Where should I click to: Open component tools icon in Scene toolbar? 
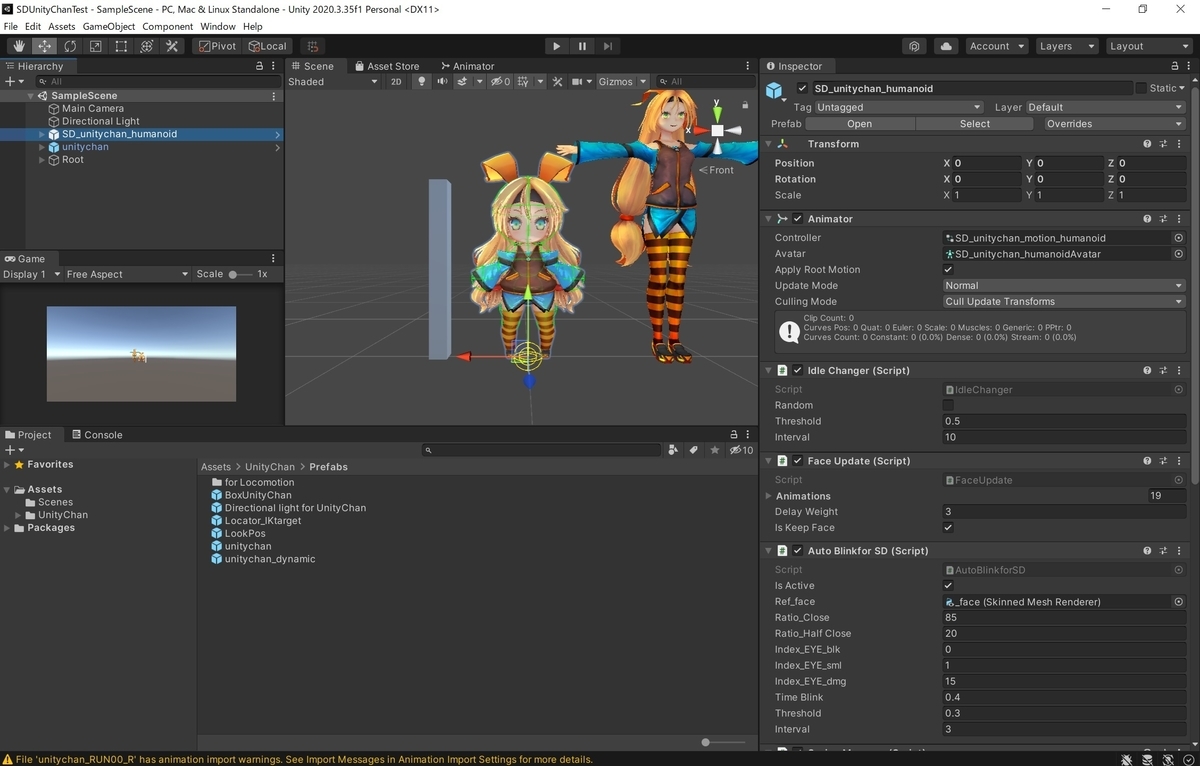tap(557, 82)
